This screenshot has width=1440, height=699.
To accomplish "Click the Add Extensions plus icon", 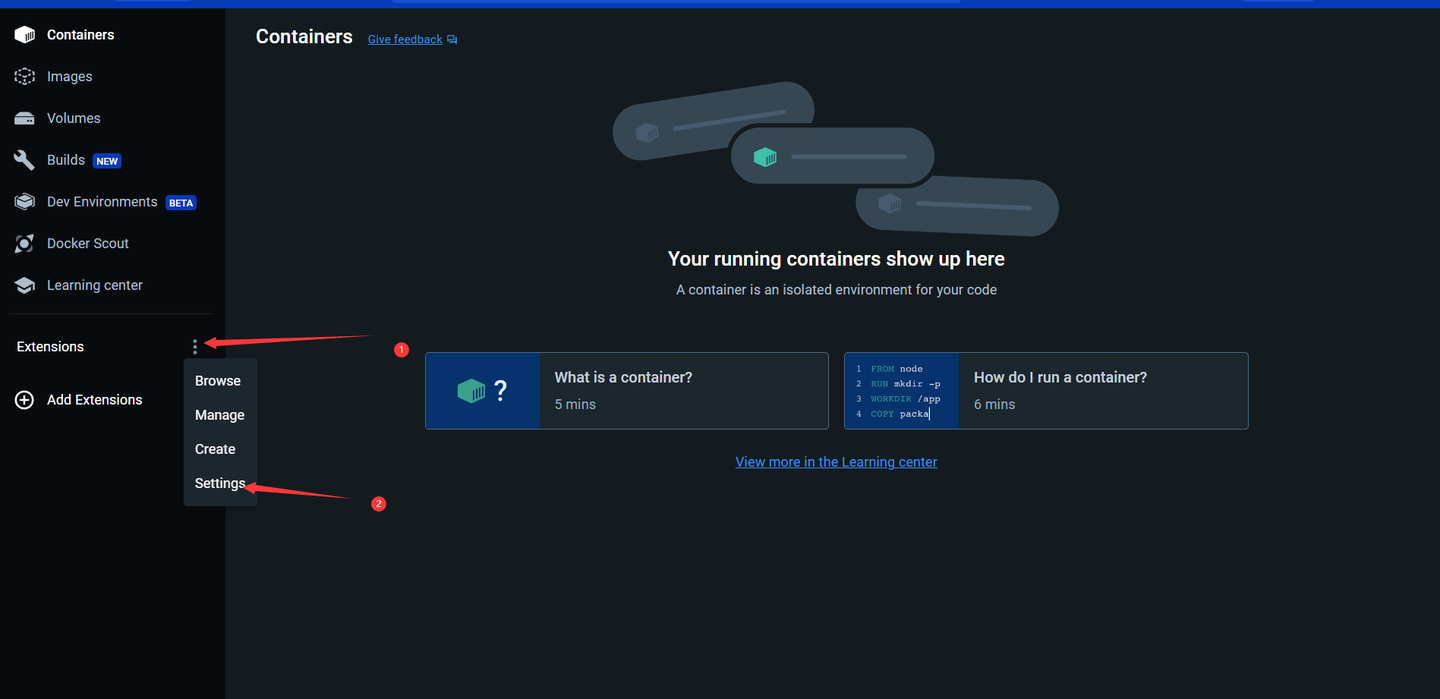I will [x=23, y=399].
